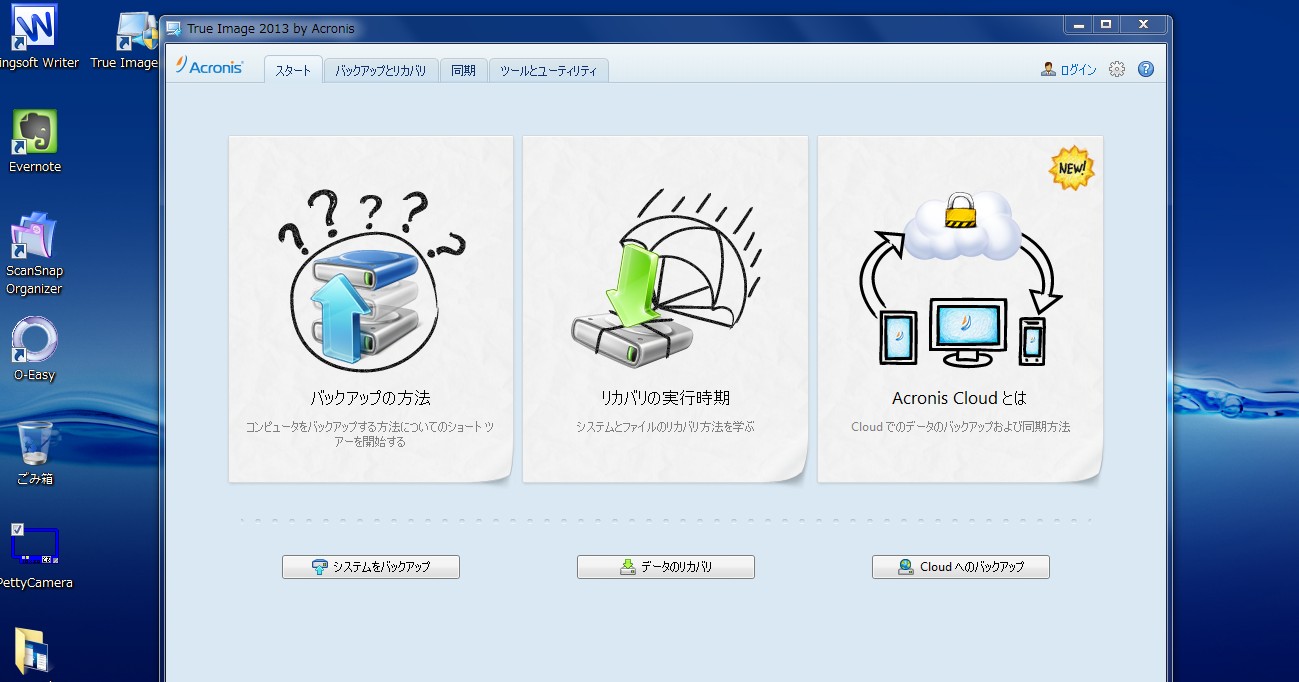
Task: Select the ツールとユーティリティ tab
Action: tap(548, 70)
